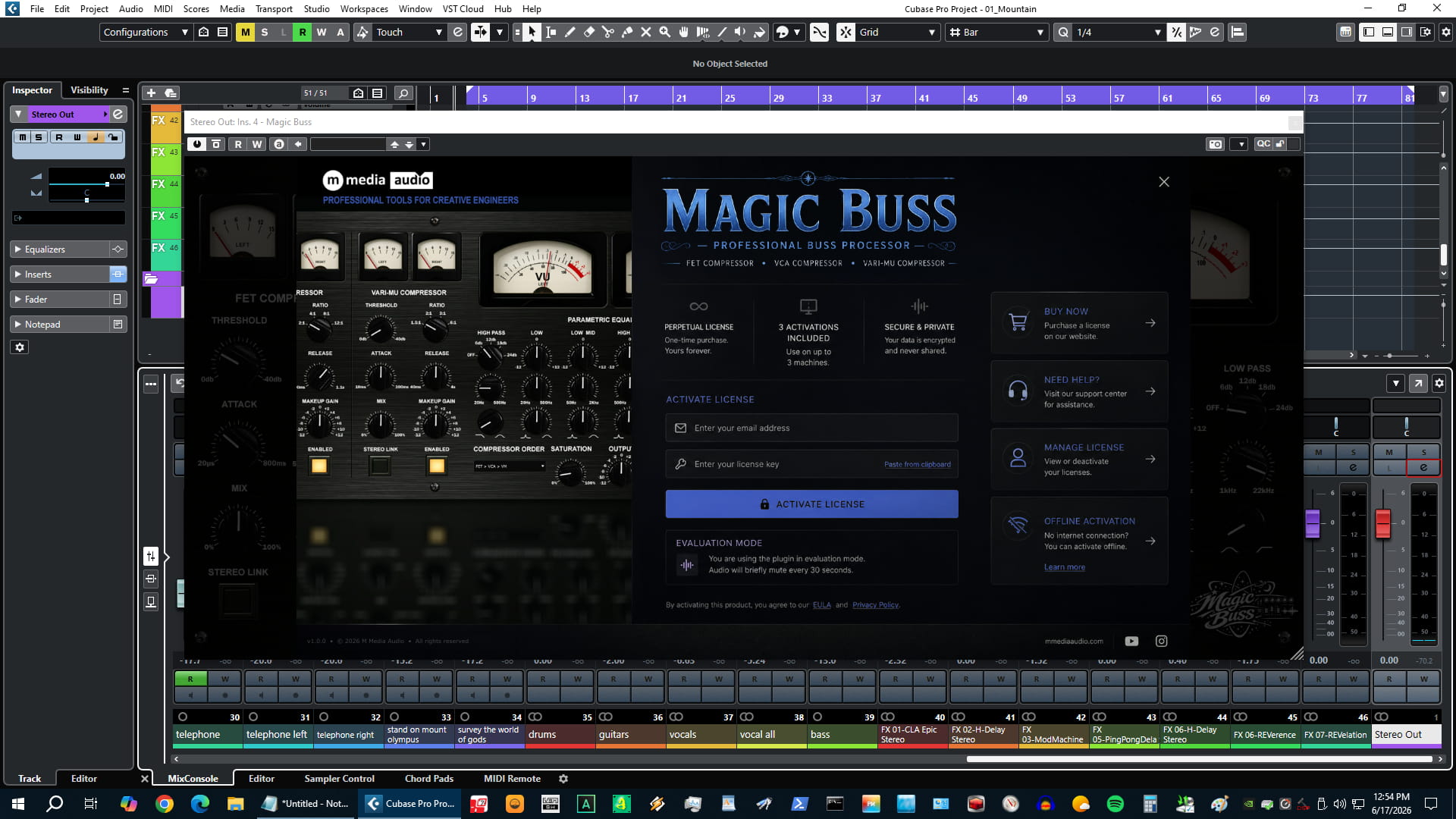The height and width of the screenshot is (819, 1456).
Task: Select the Glue tool
Action: click(x=626, y=32)
